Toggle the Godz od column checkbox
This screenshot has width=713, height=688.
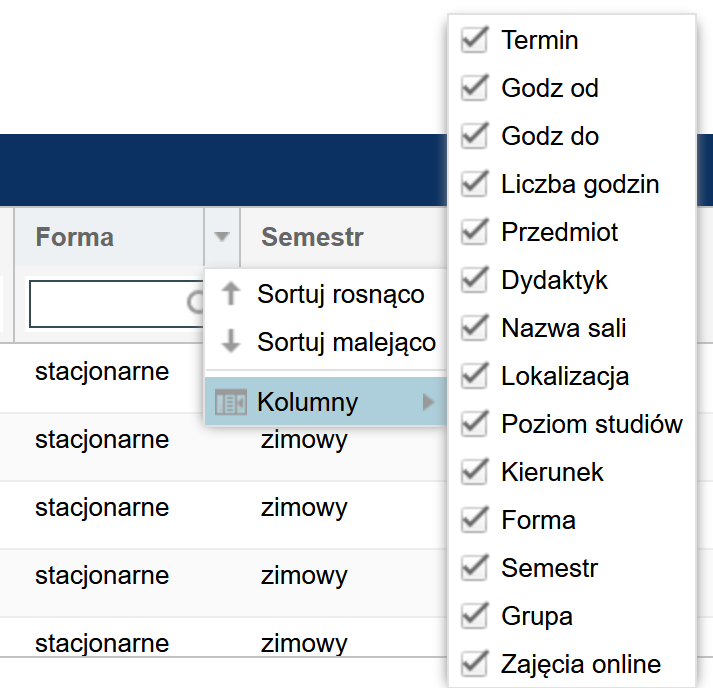[x=473, y=88]
